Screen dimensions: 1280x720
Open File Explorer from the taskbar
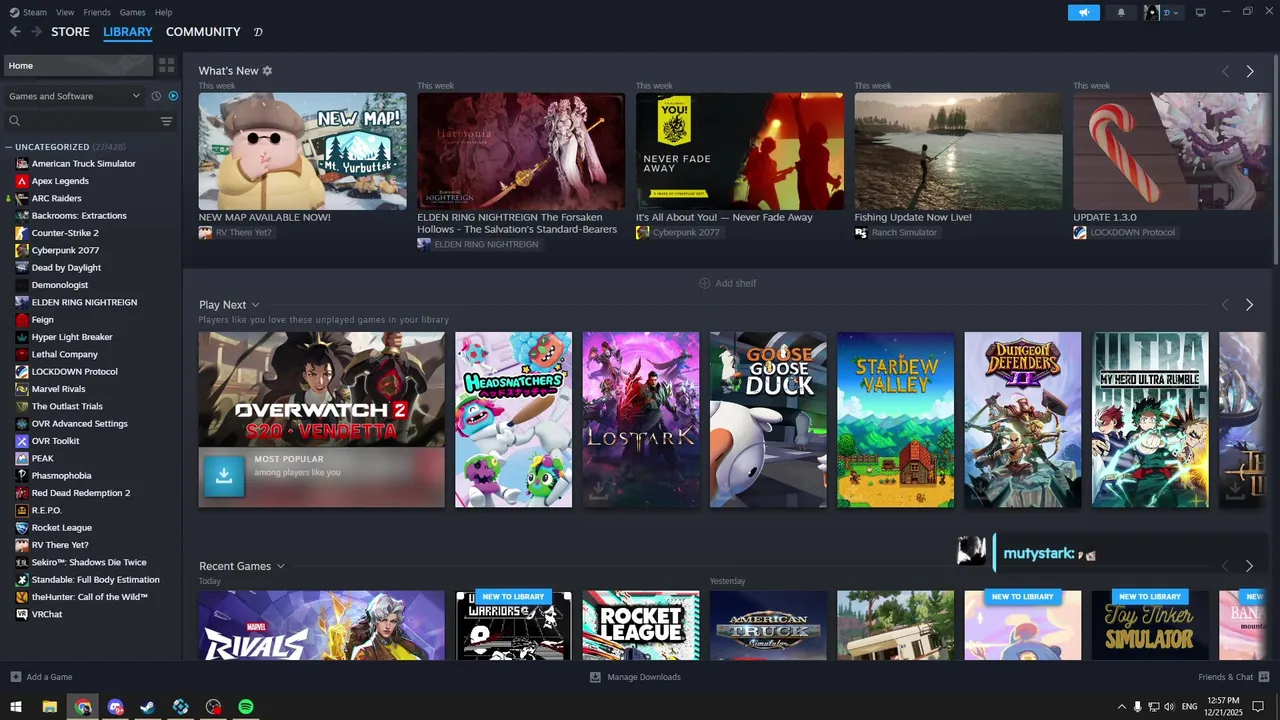tap(49, 707)
